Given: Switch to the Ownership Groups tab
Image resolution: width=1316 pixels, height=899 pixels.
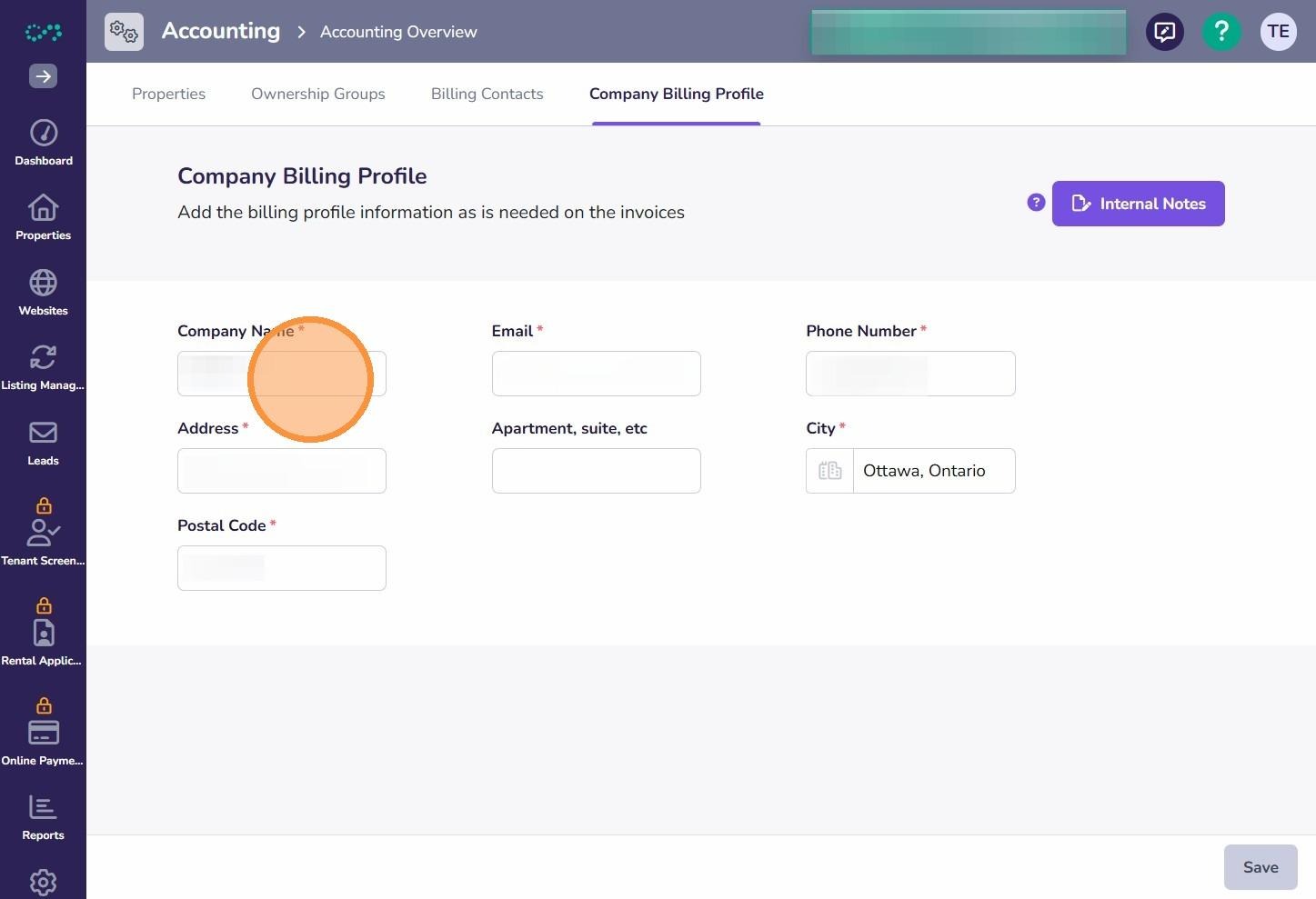Looking at the screenshot, I should pyautogui.click(x=318, y=94).
